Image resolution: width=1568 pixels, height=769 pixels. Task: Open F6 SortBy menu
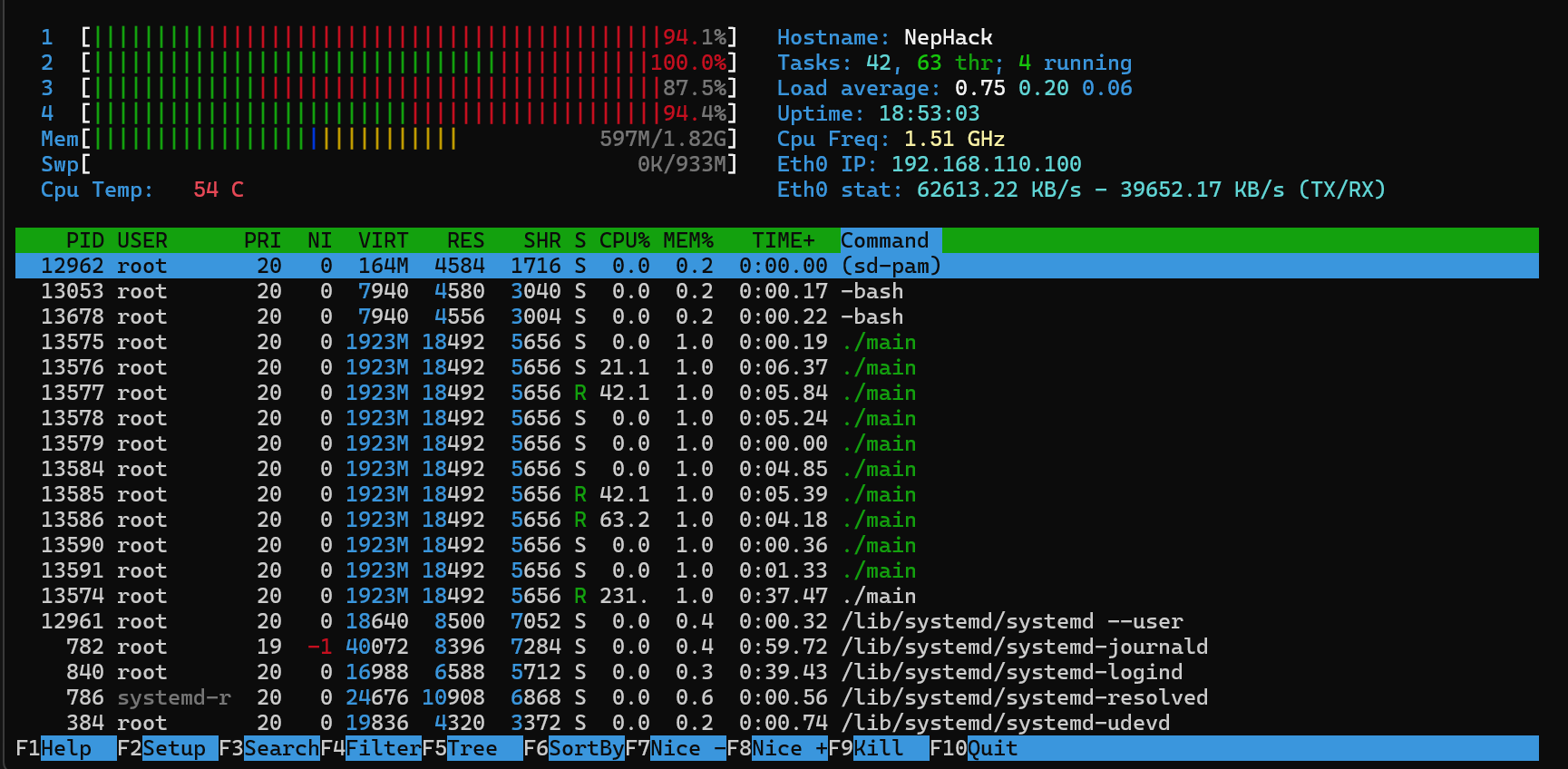click(574, 748)
